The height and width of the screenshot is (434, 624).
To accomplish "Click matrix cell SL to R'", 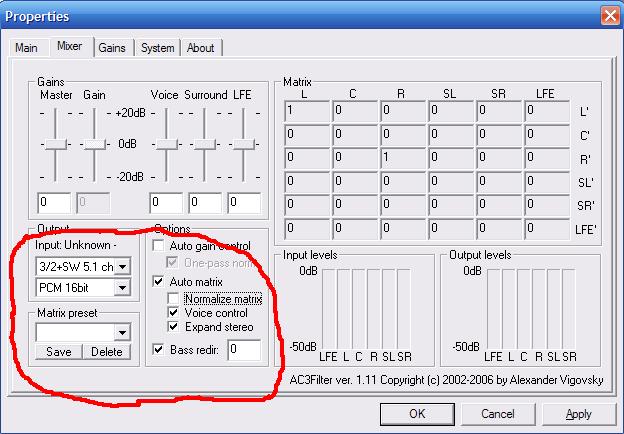I will click(x=451, y=158).
